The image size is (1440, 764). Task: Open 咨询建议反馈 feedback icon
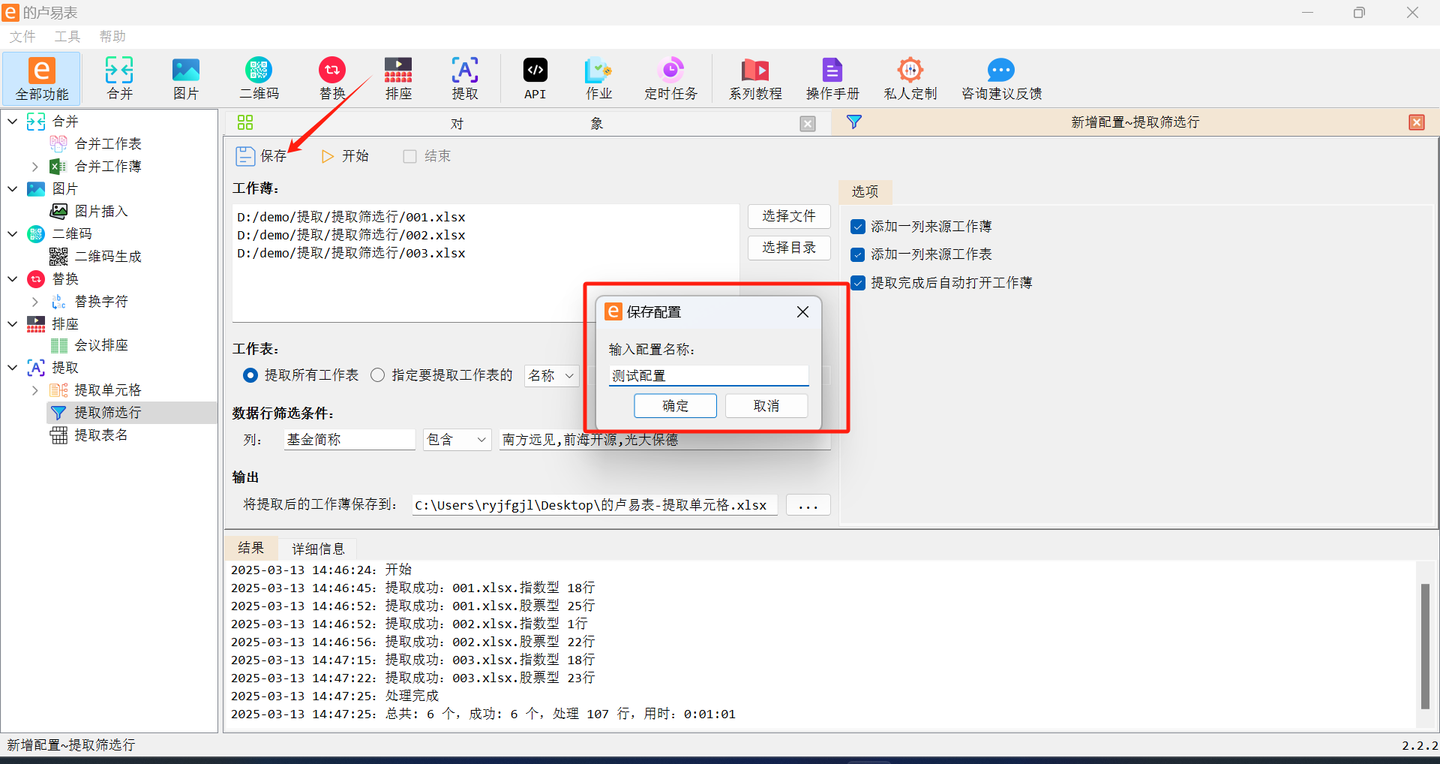coord(1001,78)
